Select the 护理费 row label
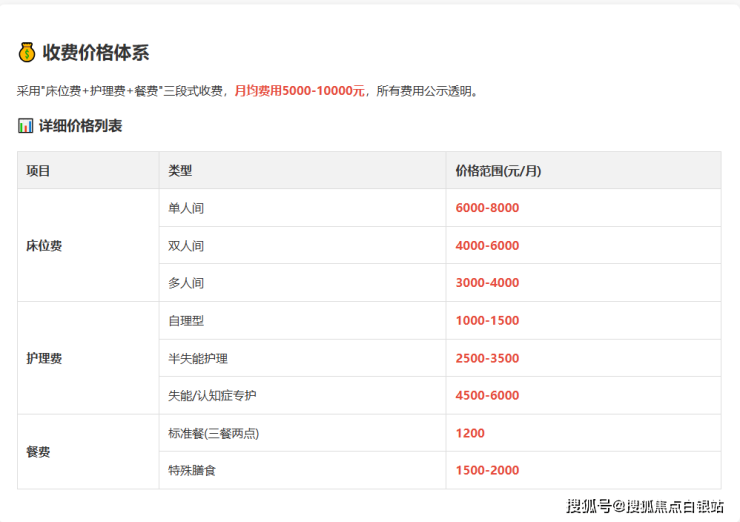Viewport: 740px width, 522px height. click(x=44, y=358)
